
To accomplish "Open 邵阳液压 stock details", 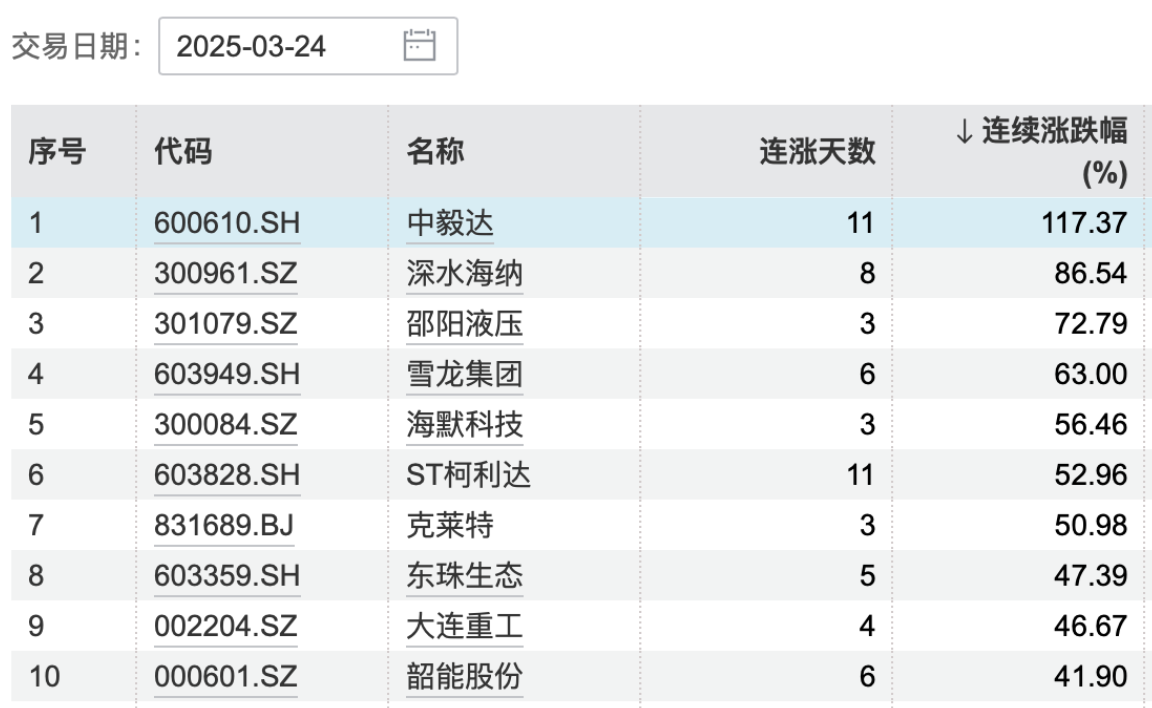I will pyautogui.click(x=464, y=325).
